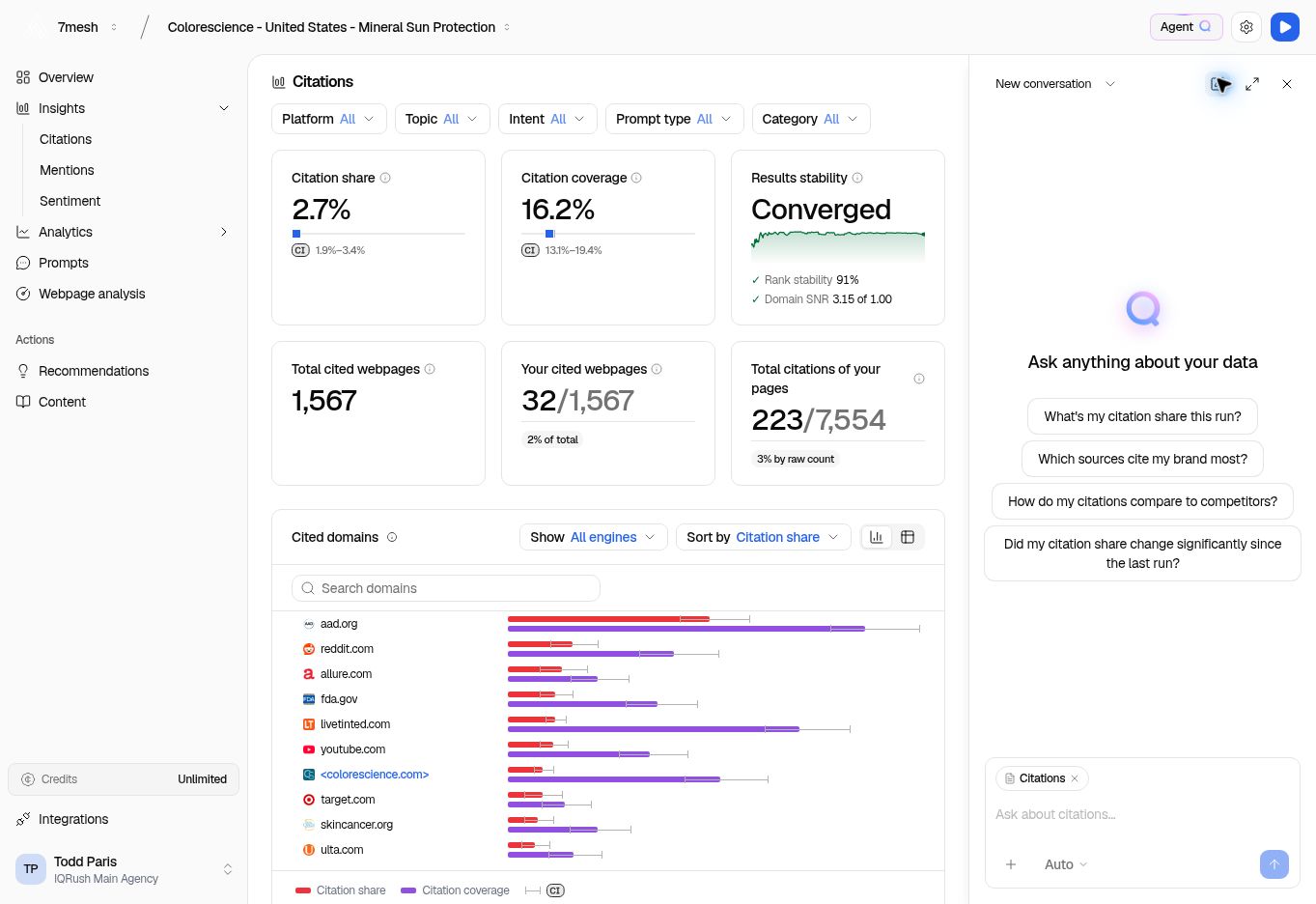Viewport: 1316px width, 904px height.
Task: Click info icon beside Results stability
Action: [857, 178]
